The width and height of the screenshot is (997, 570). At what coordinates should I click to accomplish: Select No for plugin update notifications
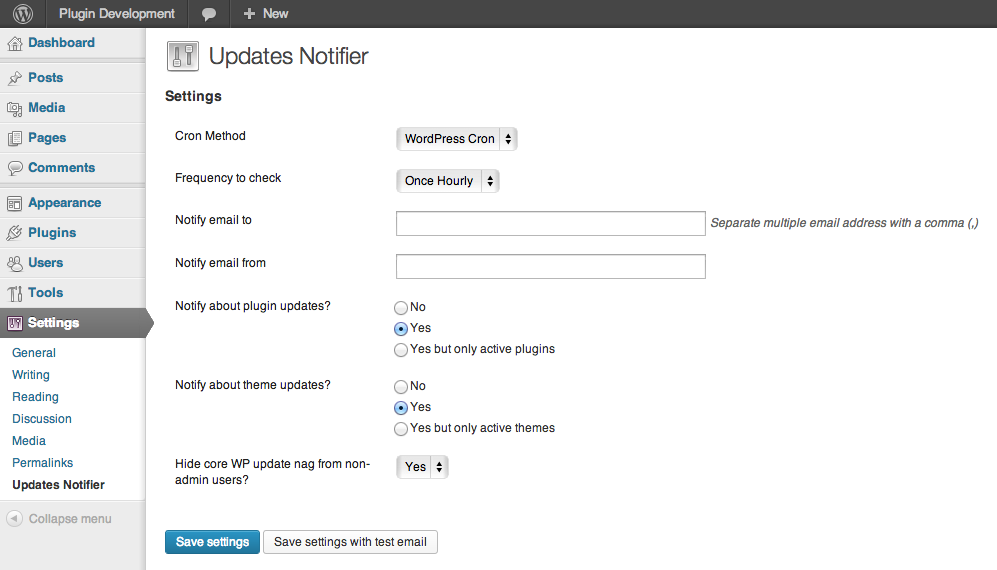[401, 308]
